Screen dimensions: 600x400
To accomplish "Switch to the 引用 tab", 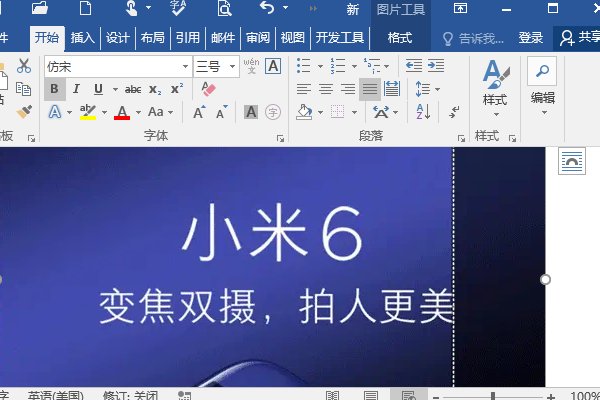I will pyautogui.click(x=188, y=38).
